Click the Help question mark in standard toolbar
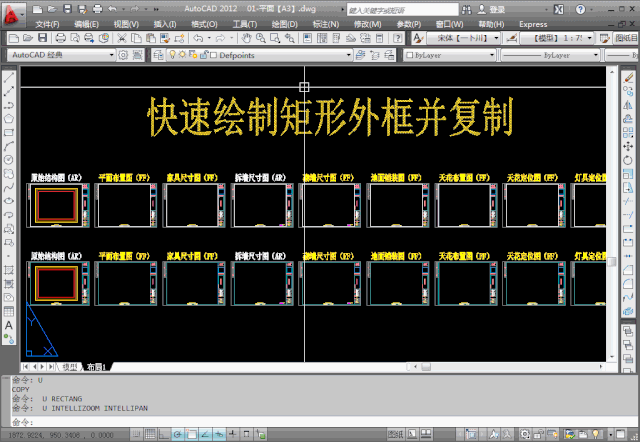 [x=398, y=38]
